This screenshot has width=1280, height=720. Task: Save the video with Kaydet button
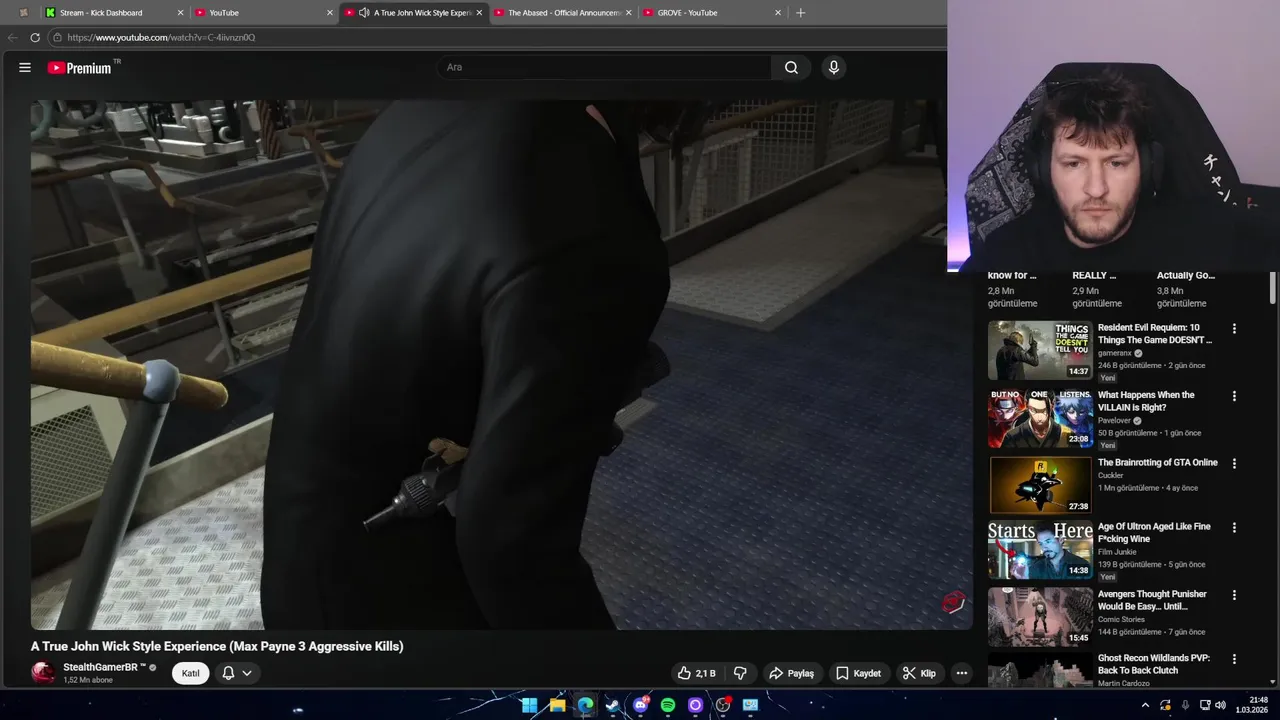[x=858, y=673]
